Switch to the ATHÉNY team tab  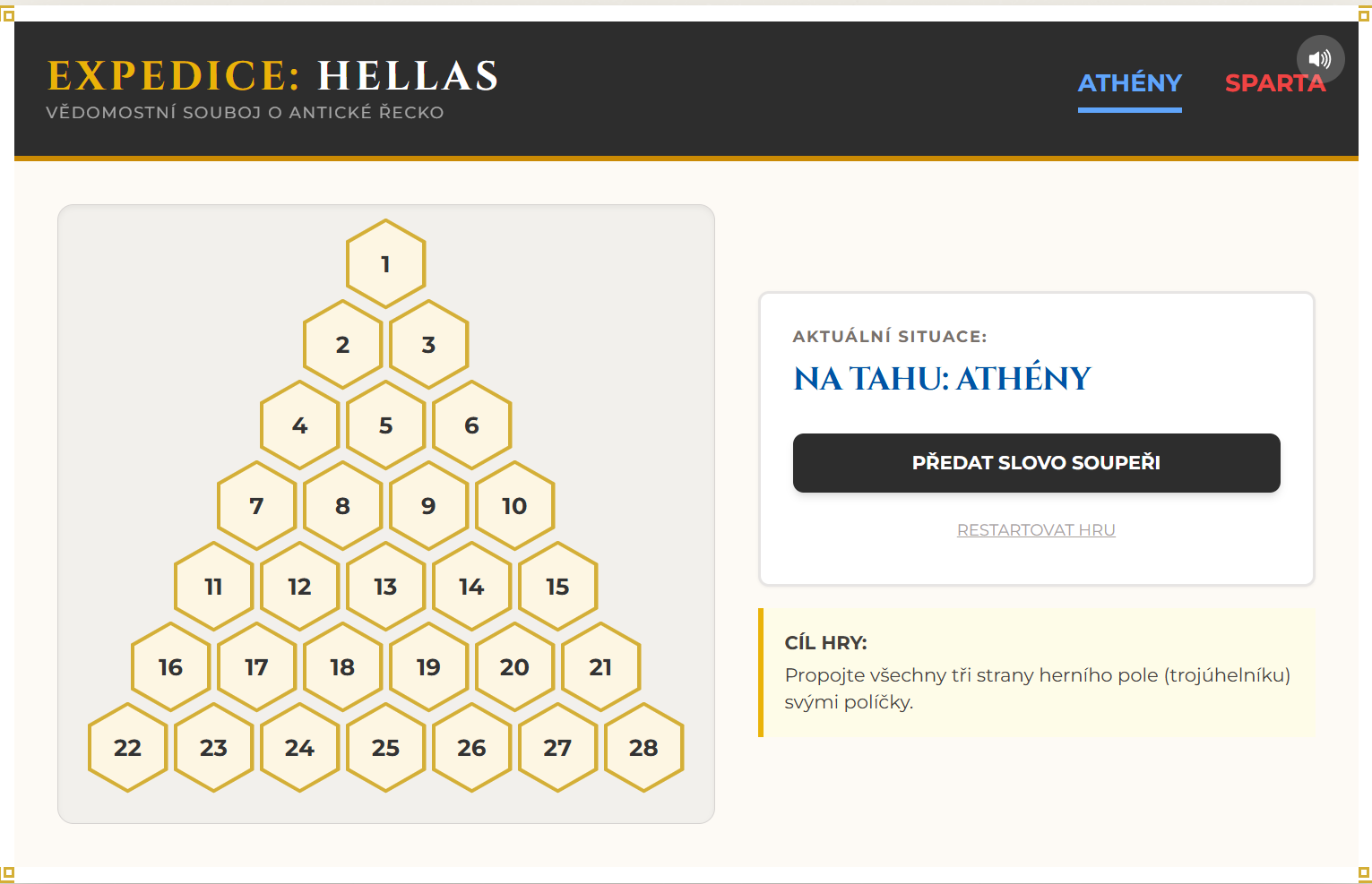[1129, 83]
